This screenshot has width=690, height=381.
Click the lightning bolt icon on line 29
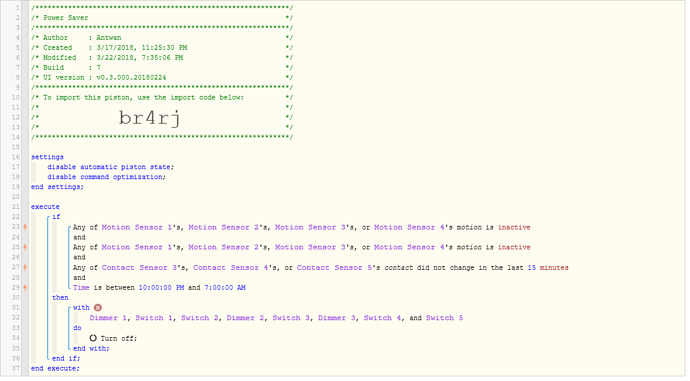[x=25, y=288]
